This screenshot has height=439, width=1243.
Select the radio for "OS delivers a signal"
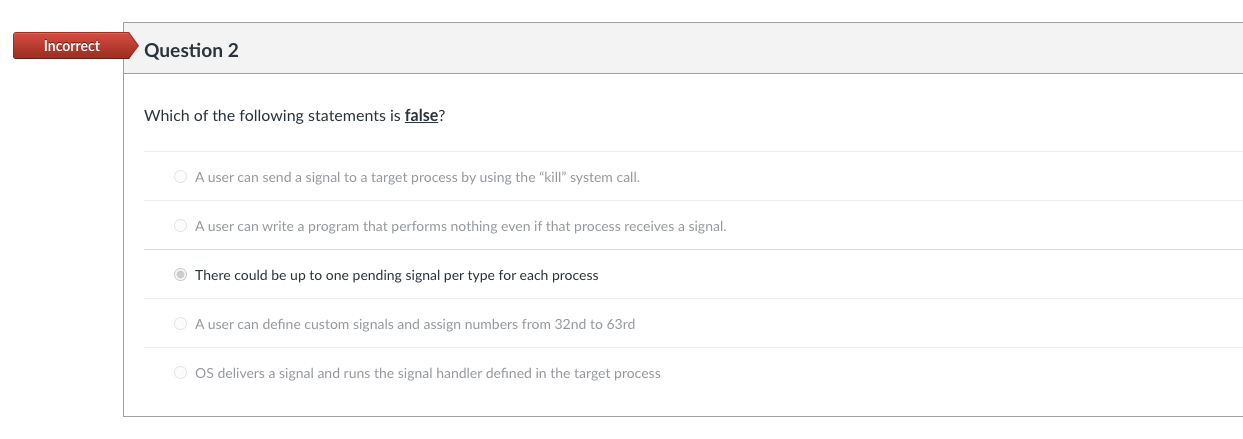pyautogui.click(x=180, y=373)
